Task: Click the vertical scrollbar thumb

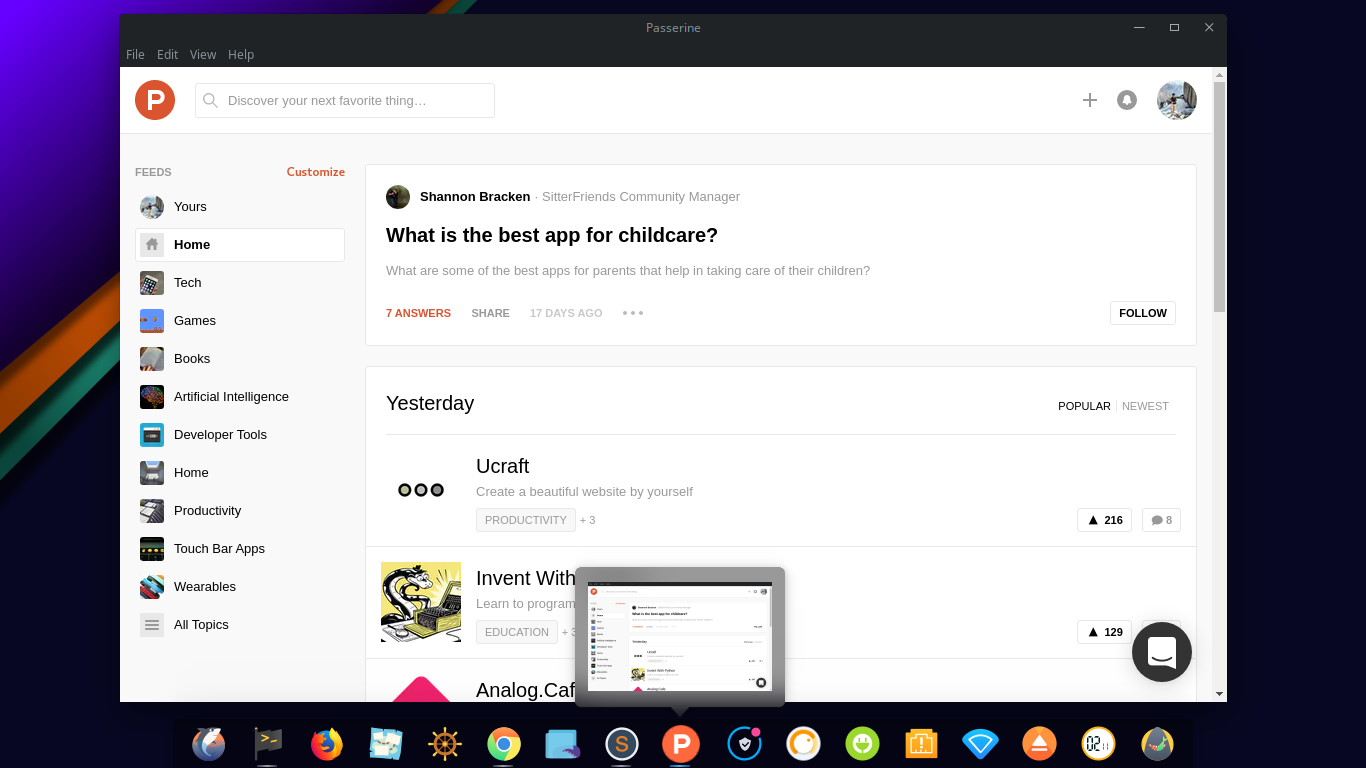Action: (1219, 197)
